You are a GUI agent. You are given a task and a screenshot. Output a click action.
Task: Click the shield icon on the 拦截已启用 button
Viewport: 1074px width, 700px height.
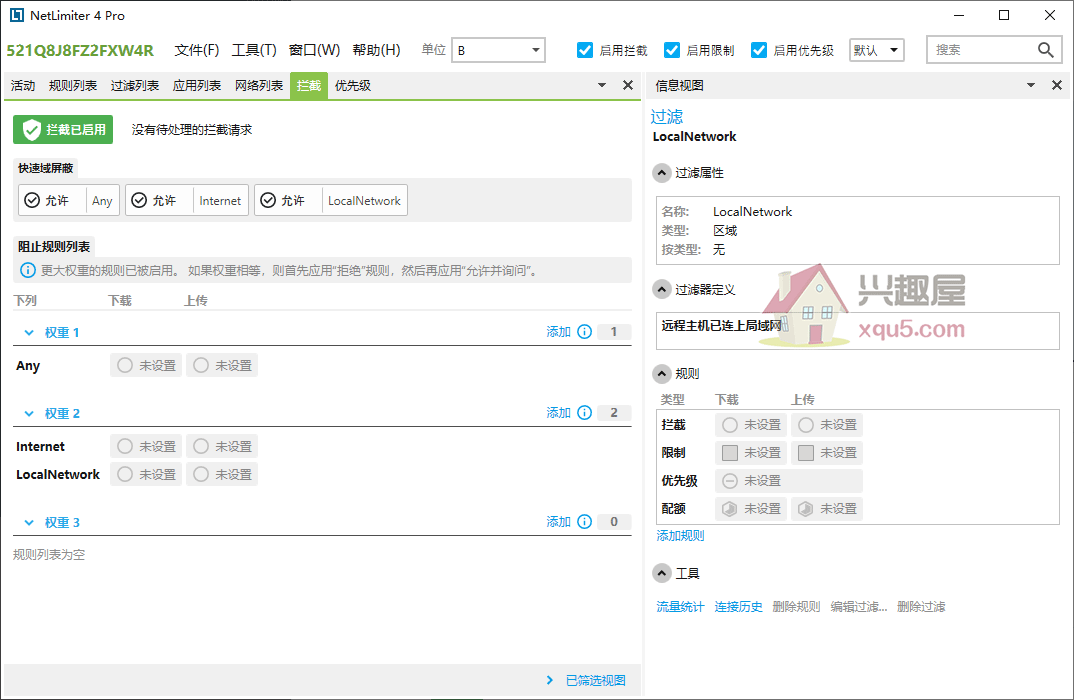point(32,129)
